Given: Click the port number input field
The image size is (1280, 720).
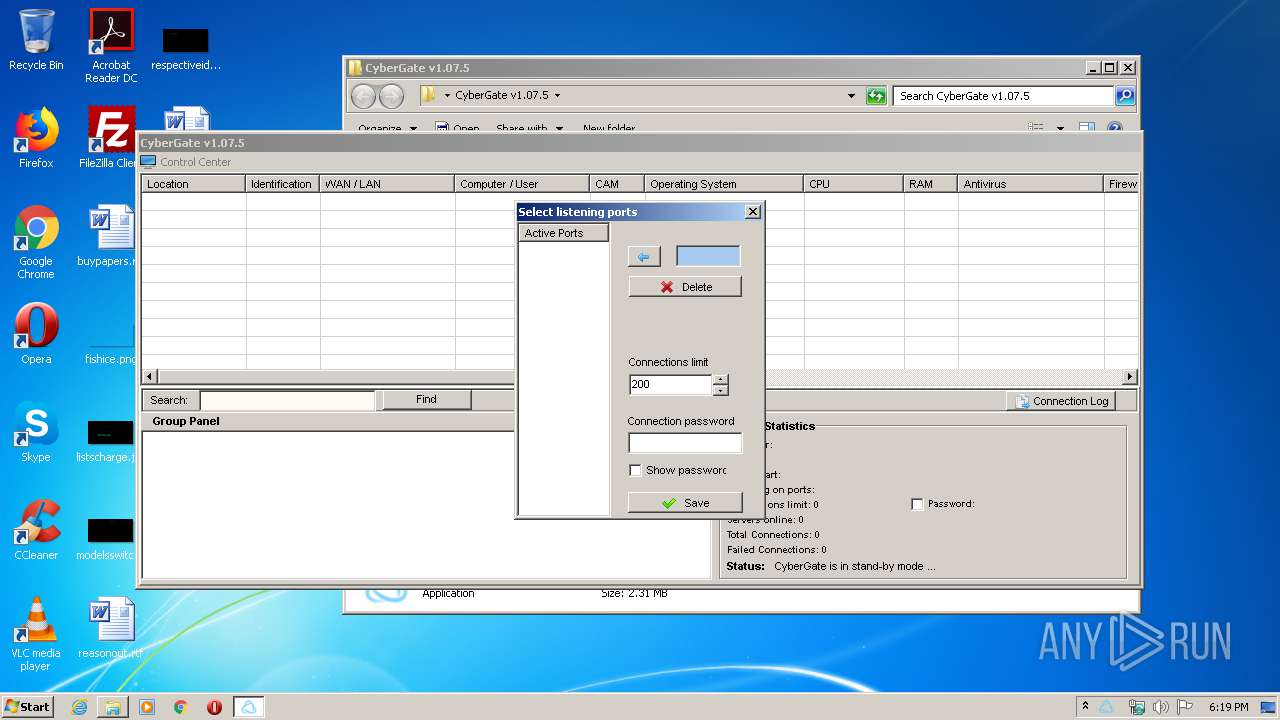Looking at the screenshot, I should (708, 257).
